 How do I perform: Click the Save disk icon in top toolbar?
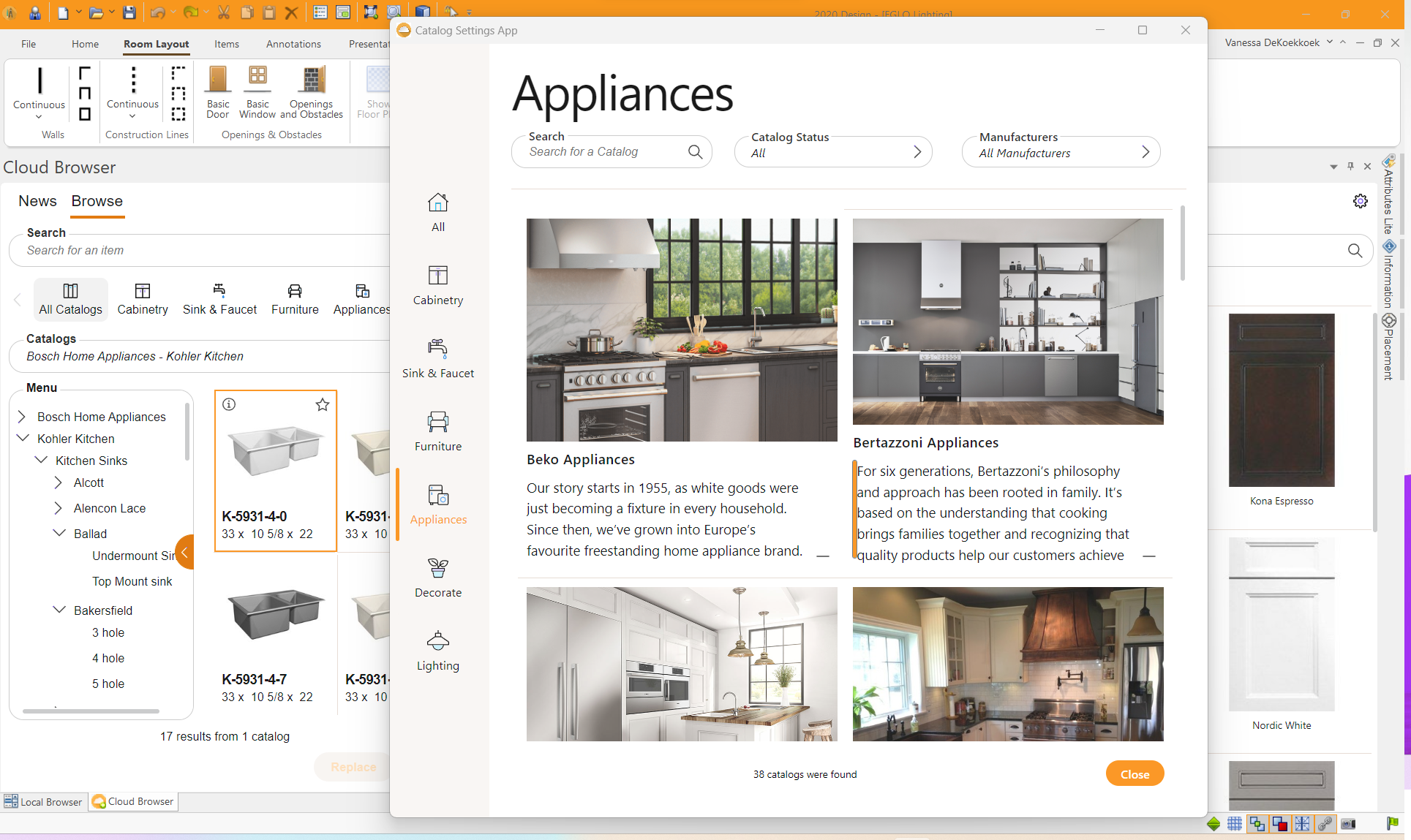pyautogui.click(x=129, y=12)
